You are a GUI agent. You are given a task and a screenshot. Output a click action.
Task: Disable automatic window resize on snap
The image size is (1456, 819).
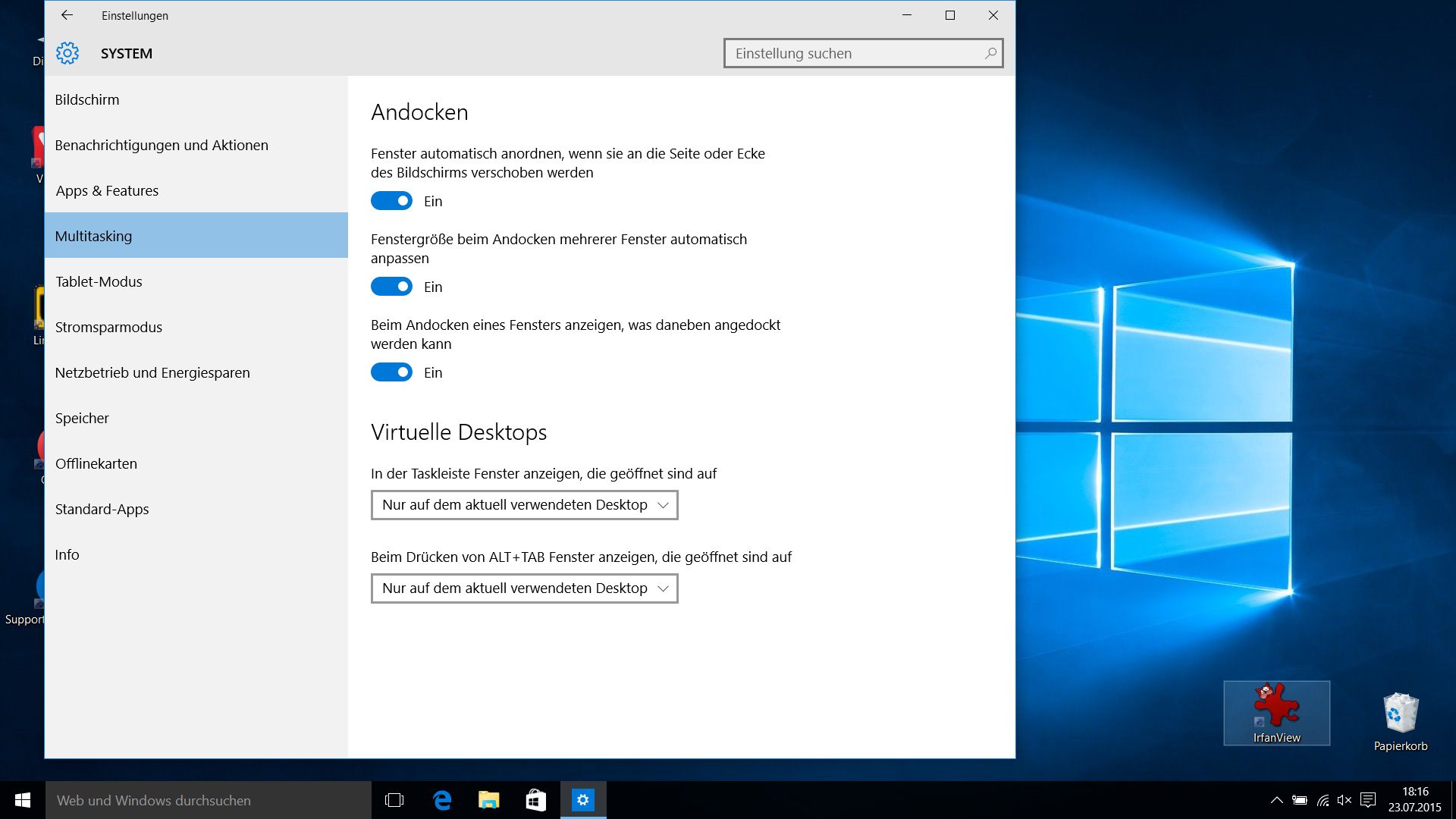coord(391,287)
